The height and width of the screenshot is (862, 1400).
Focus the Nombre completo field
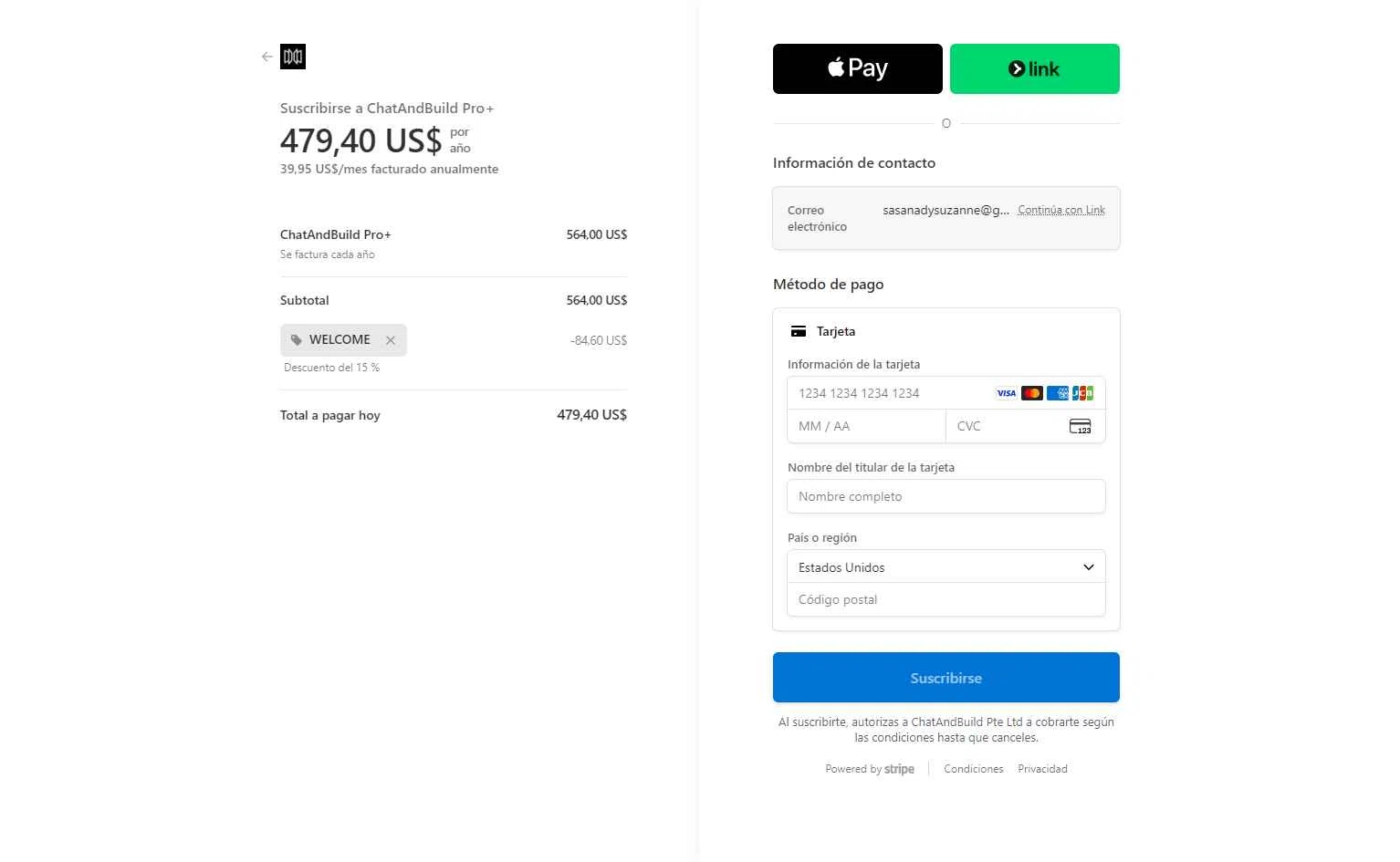coord(946,496)
